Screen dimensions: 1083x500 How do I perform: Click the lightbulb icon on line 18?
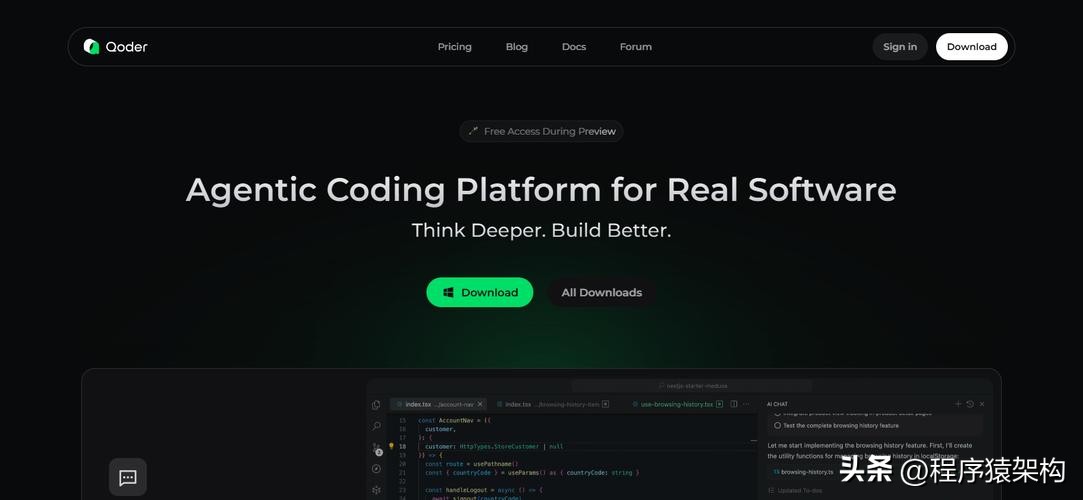point(392,447)
